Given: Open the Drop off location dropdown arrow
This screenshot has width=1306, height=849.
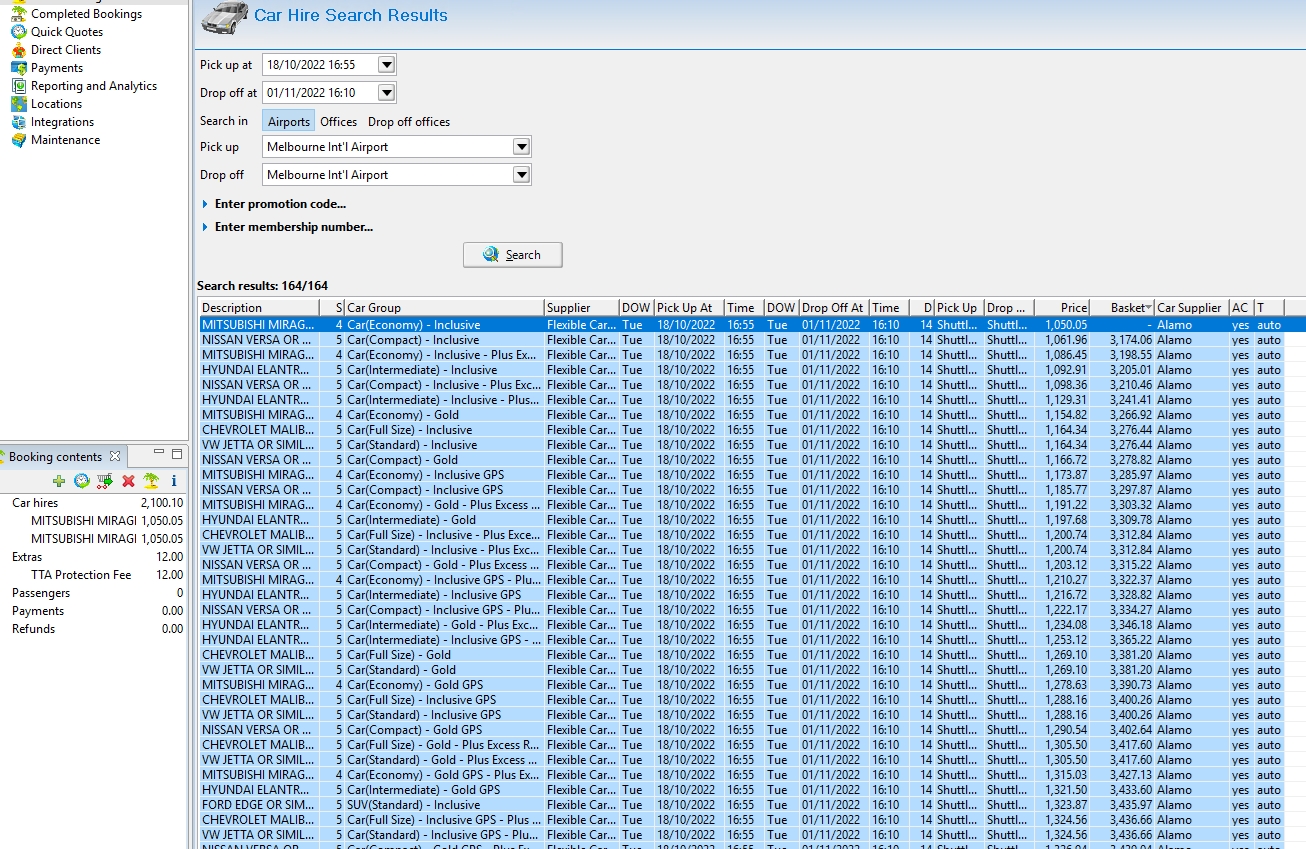Looking at the screenshot, I should tap(520, 175).
